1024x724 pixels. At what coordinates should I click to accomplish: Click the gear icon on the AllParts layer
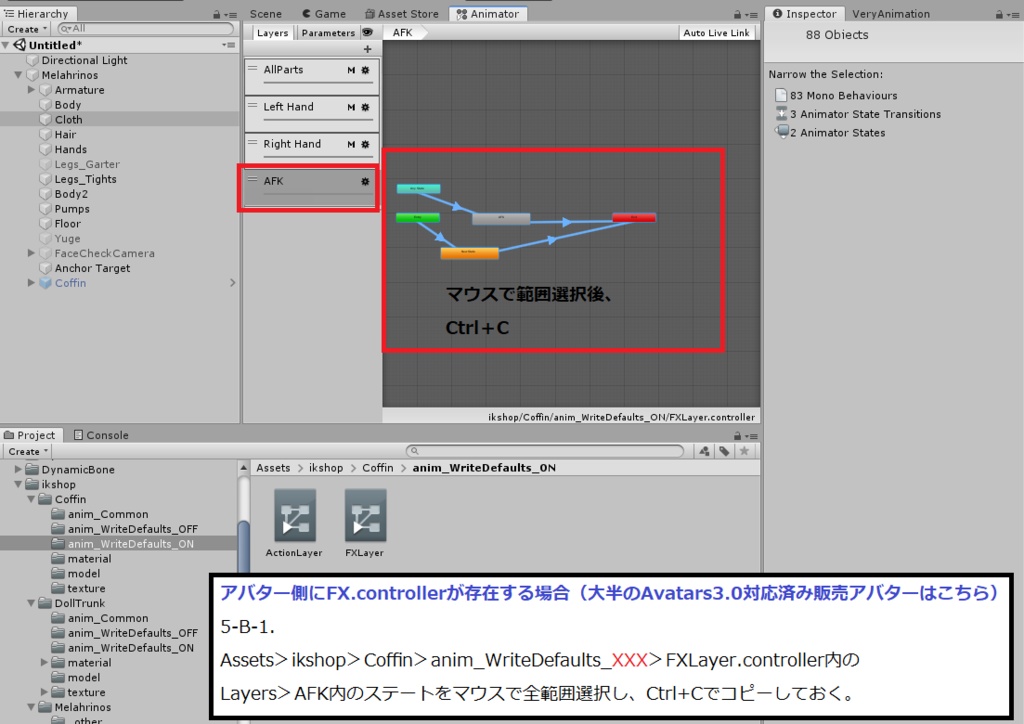point(364,70)
